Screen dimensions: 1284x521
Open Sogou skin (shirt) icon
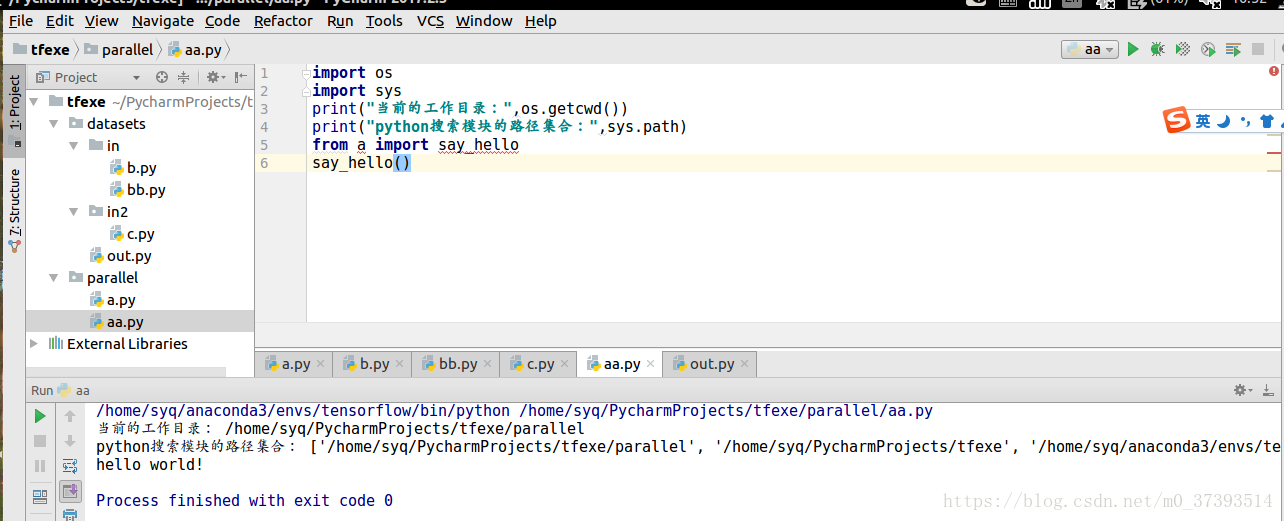pyautogui.click(x=1267, y=121)
